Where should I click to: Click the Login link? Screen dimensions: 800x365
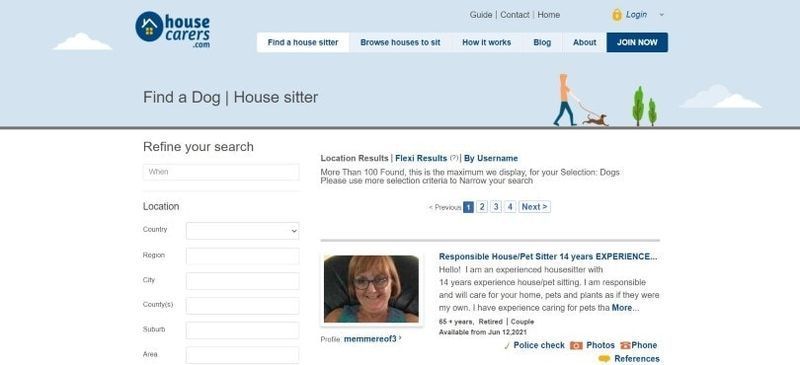tap(636, 15)
